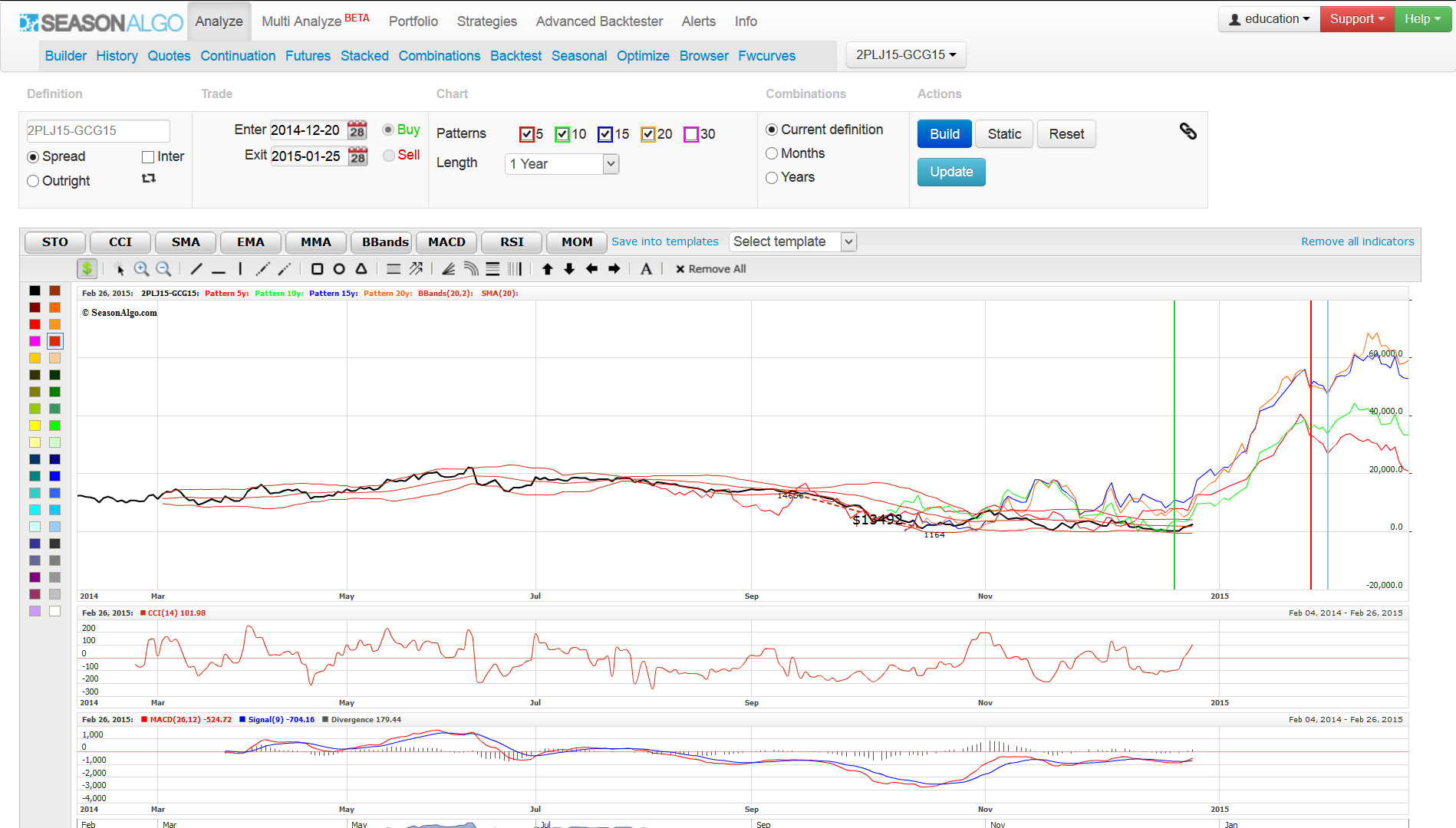Choose the Years combinations option
The image size is (1456, 828).
(x=772, y=177)
